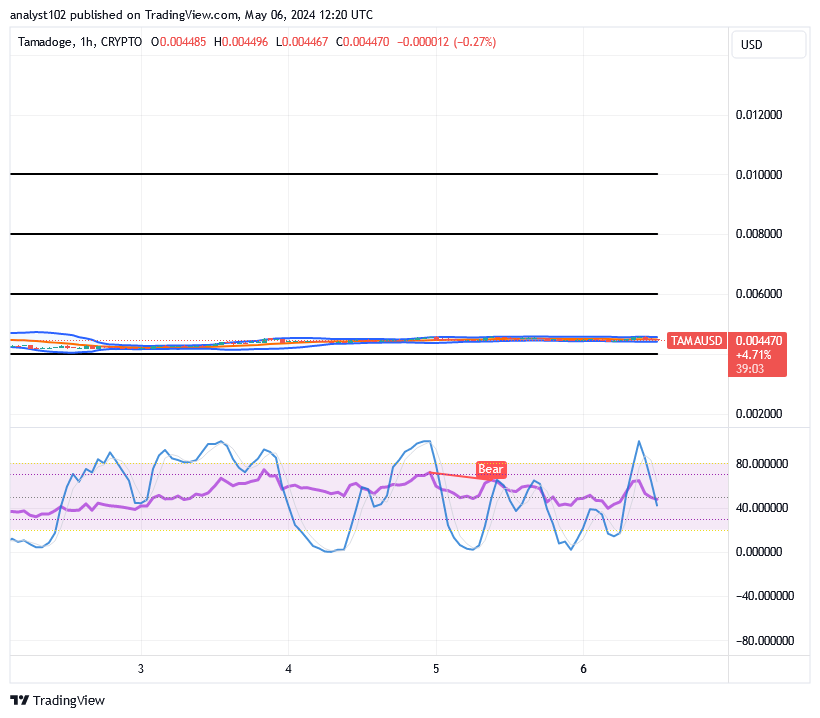Click the 0.010000 price axis label
The height and width of the screenshot is (718, 820).
pos(759,175)
